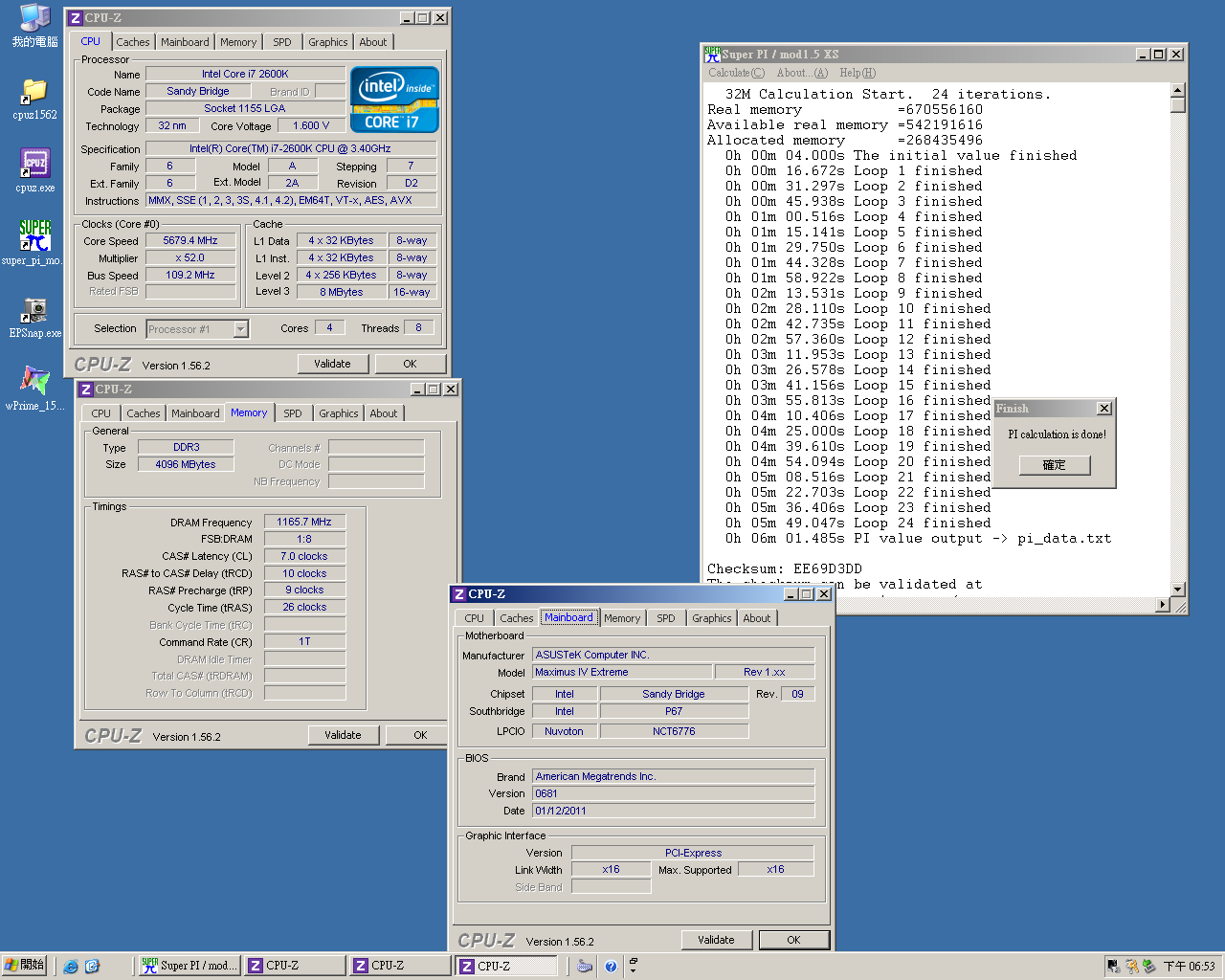
Task: Click the DRAM Frequency 1165.7 MHz value
Action: coord(304,523)
